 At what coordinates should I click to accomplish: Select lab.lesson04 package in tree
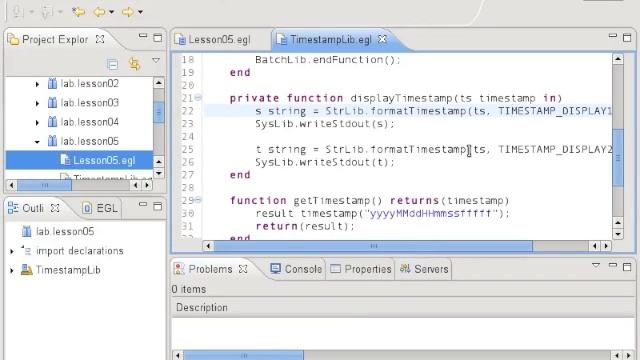pyautogui.click(x=89, y=122)
